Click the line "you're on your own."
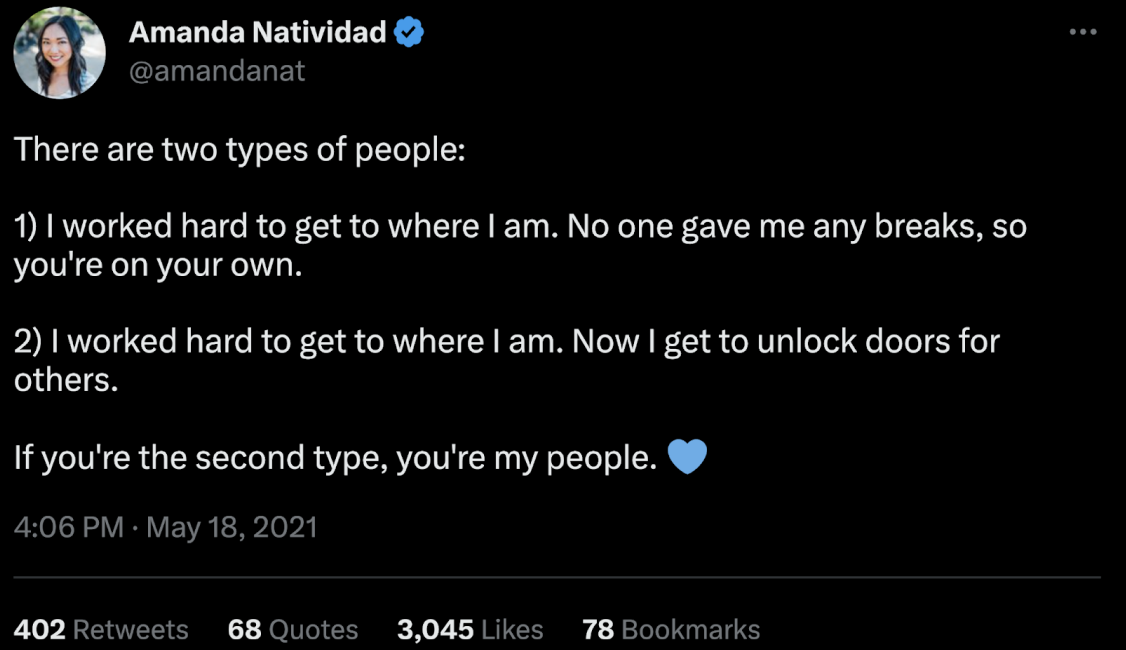The height and width of the screenshot is (650, 1126). pyautogui.click(x=157, y=266)
